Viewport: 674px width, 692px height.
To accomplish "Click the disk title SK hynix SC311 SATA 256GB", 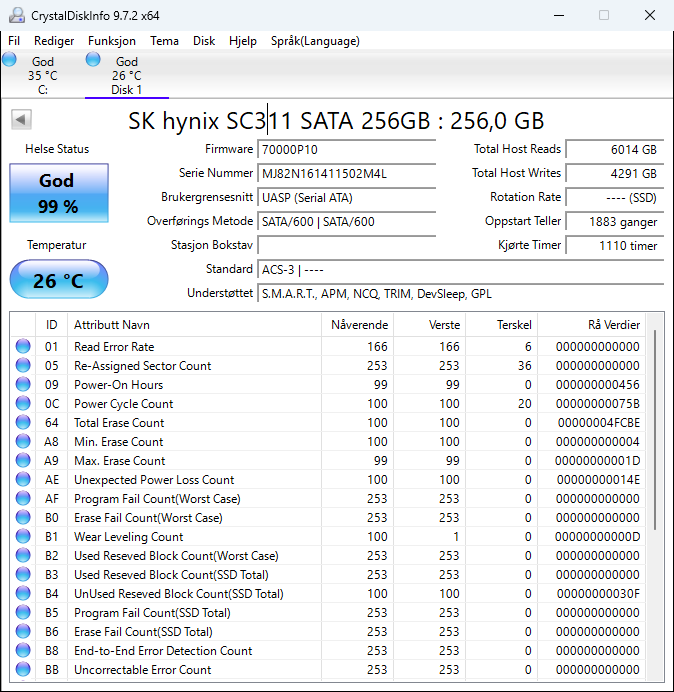I will click(336, 120).
